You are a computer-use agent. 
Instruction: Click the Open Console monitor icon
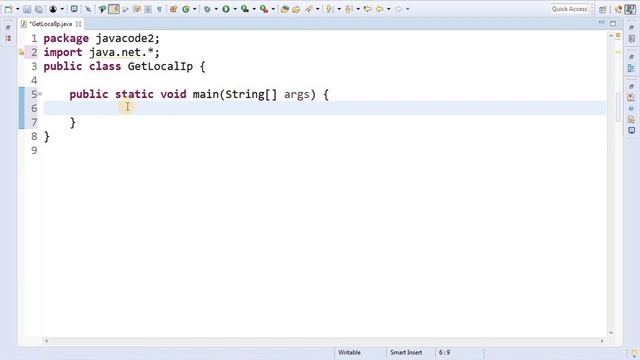tap(74, 9)
